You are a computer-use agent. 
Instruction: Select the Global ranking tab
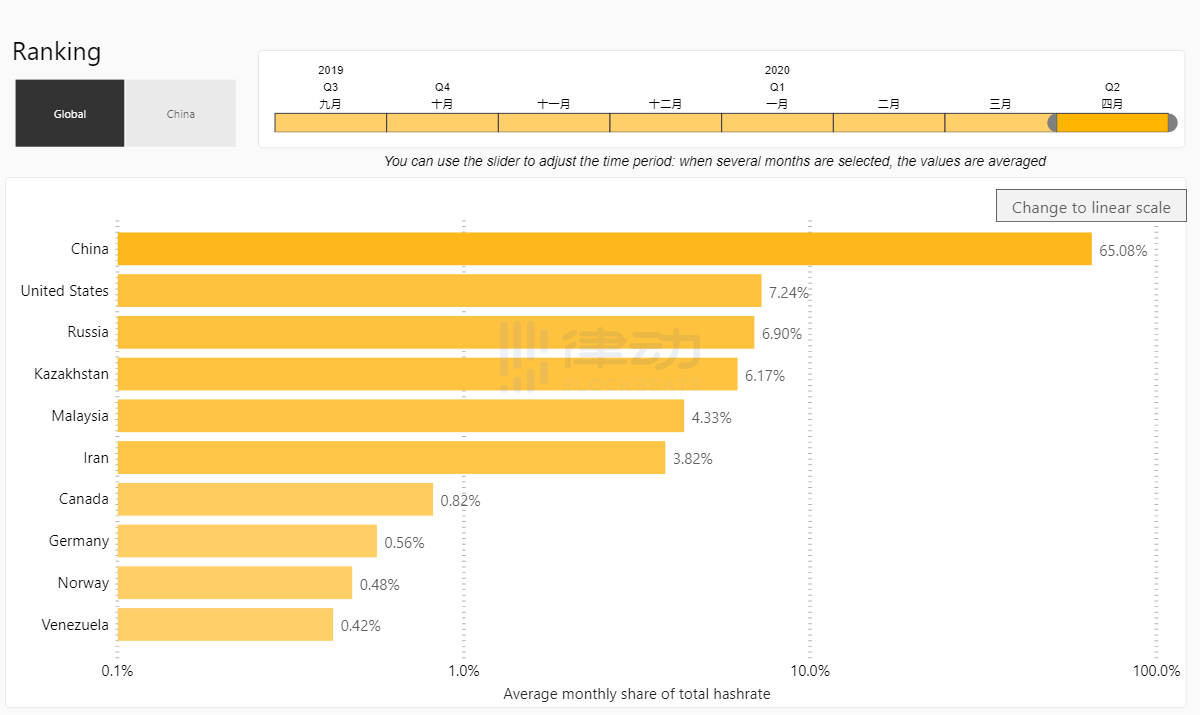coord(70,114)
